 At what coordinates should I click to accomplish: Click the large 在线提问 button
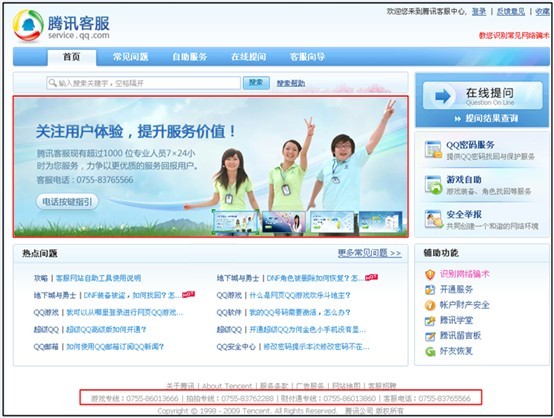483,96
